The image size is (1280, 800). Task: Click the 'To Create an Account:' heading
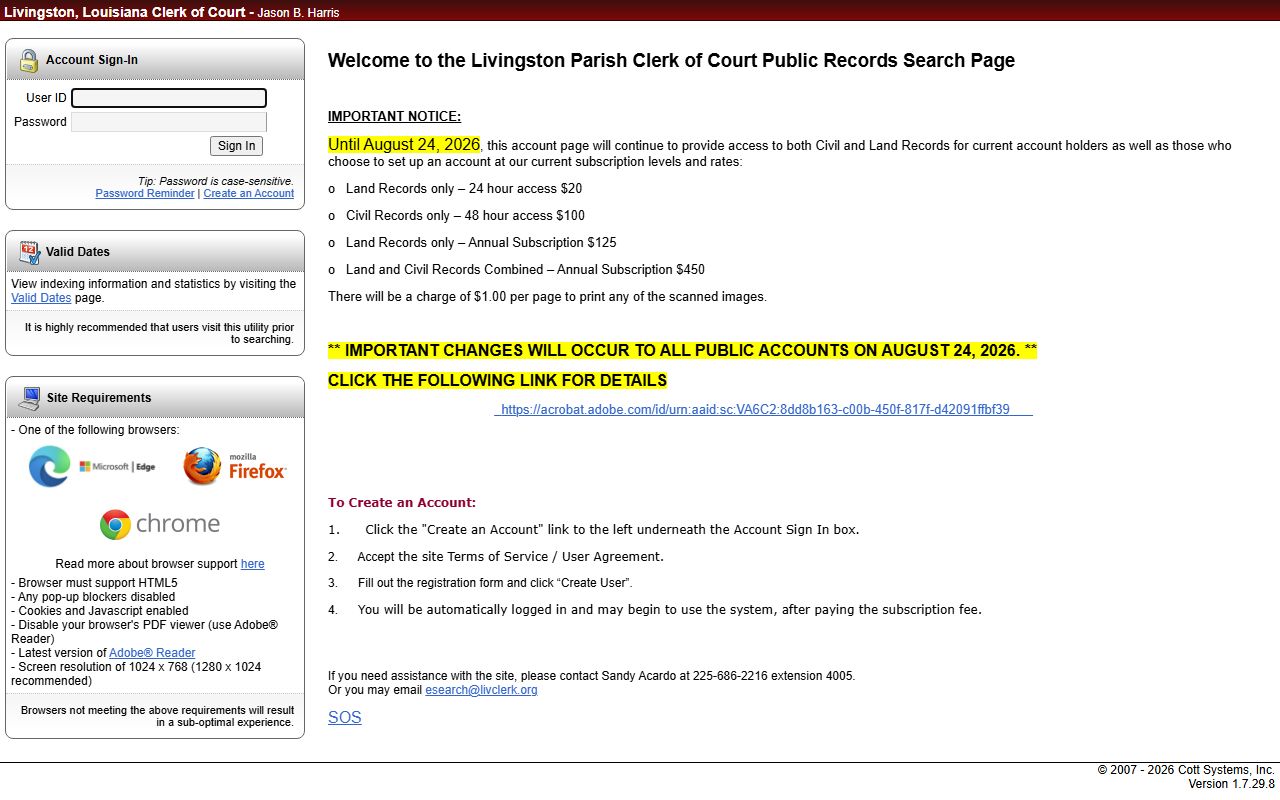click(x=402, y=503)
